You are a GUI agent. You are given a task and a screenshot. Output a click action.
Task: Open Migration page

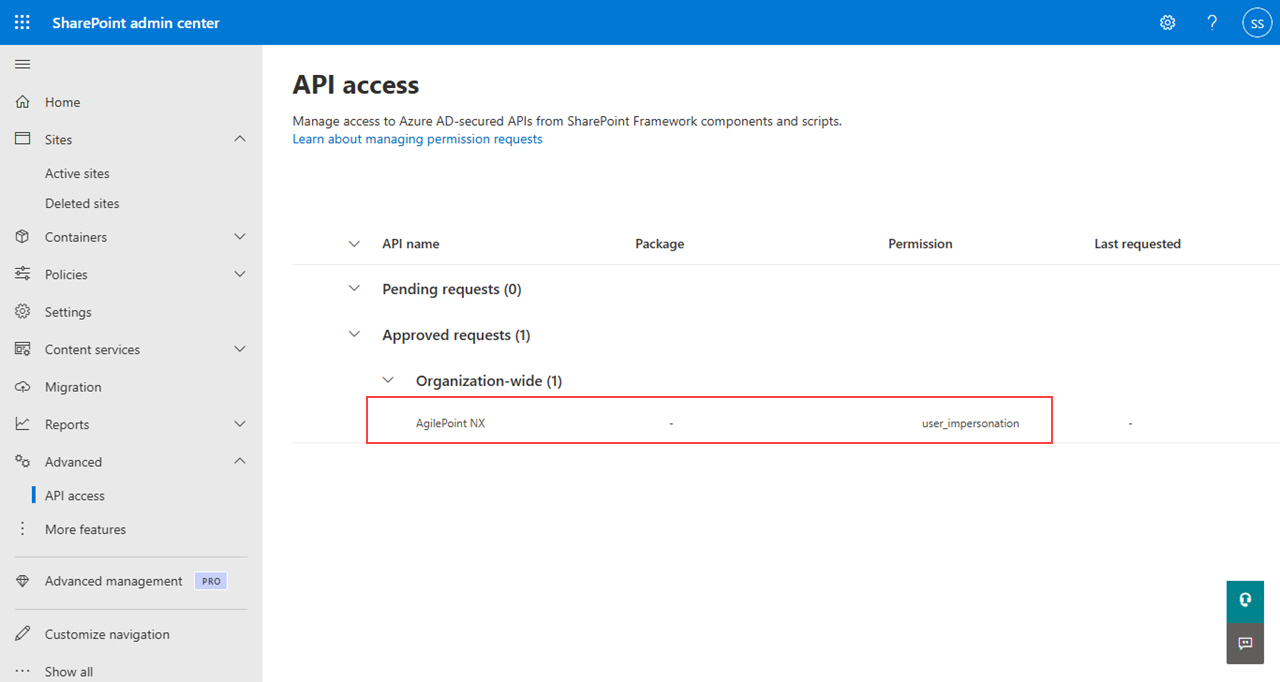pyautogui.click(x=73, y=387)
